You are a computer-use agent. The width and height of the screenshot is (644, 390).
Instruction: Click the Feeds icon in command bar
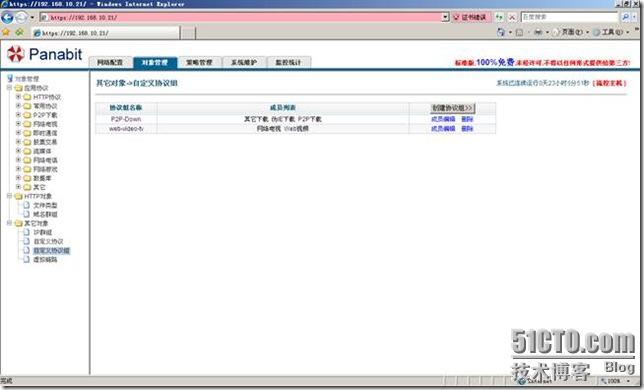coord(520,32)
